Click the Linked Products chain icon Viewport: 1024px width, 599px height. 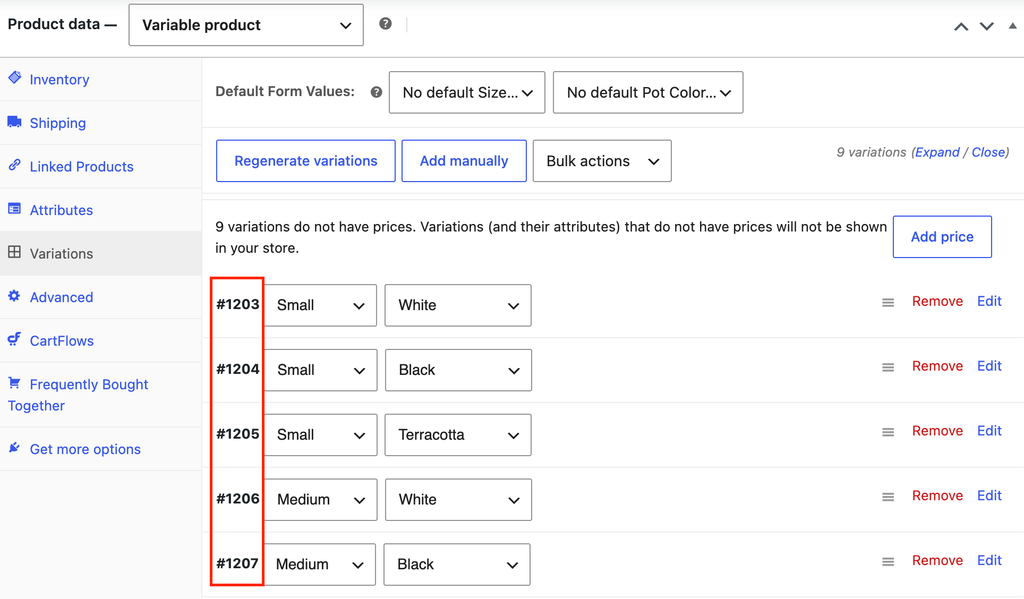point(14,165)
